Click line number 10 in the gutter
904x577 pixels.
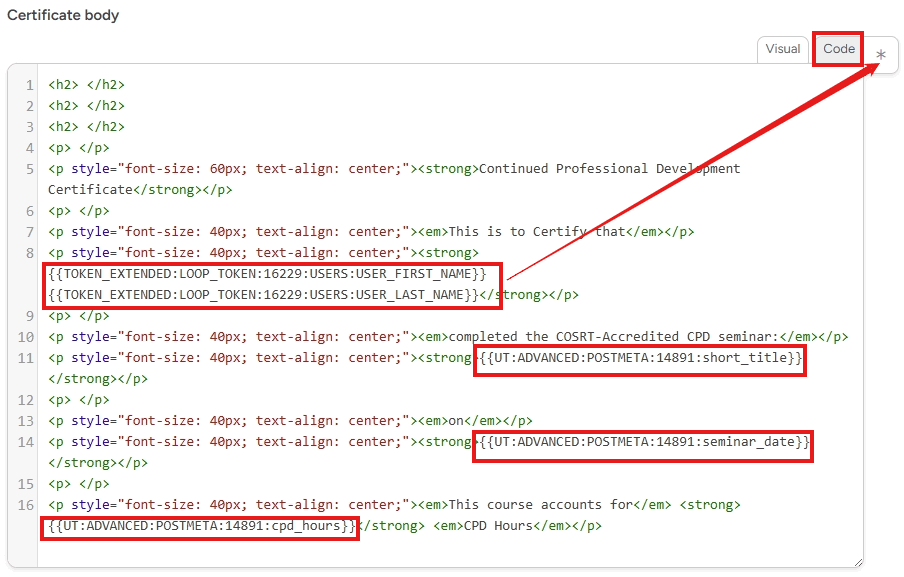[26, 337]
